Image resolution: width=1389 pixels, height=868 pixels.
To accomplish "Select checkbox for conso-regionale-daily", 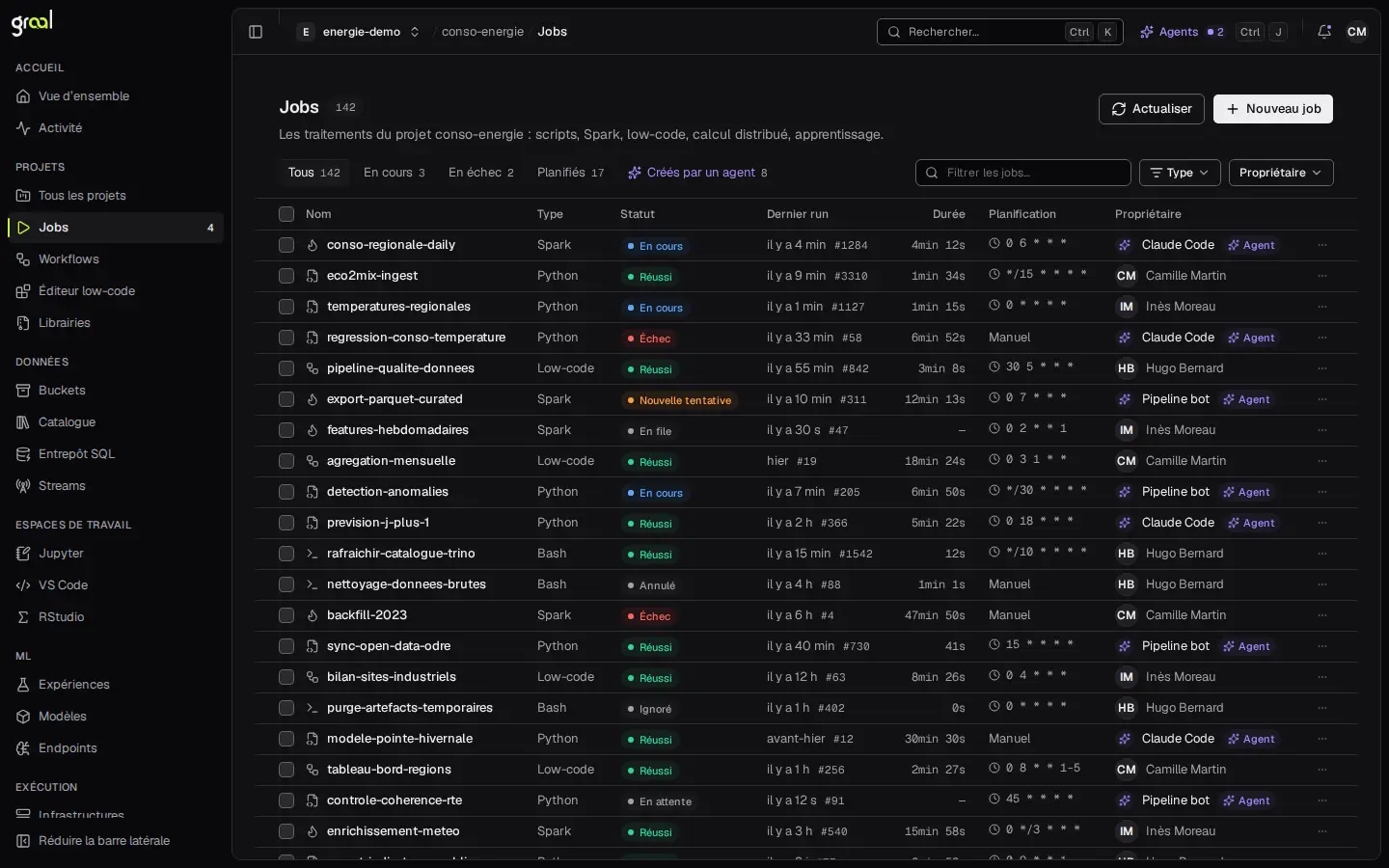I will tap(286, 245).
